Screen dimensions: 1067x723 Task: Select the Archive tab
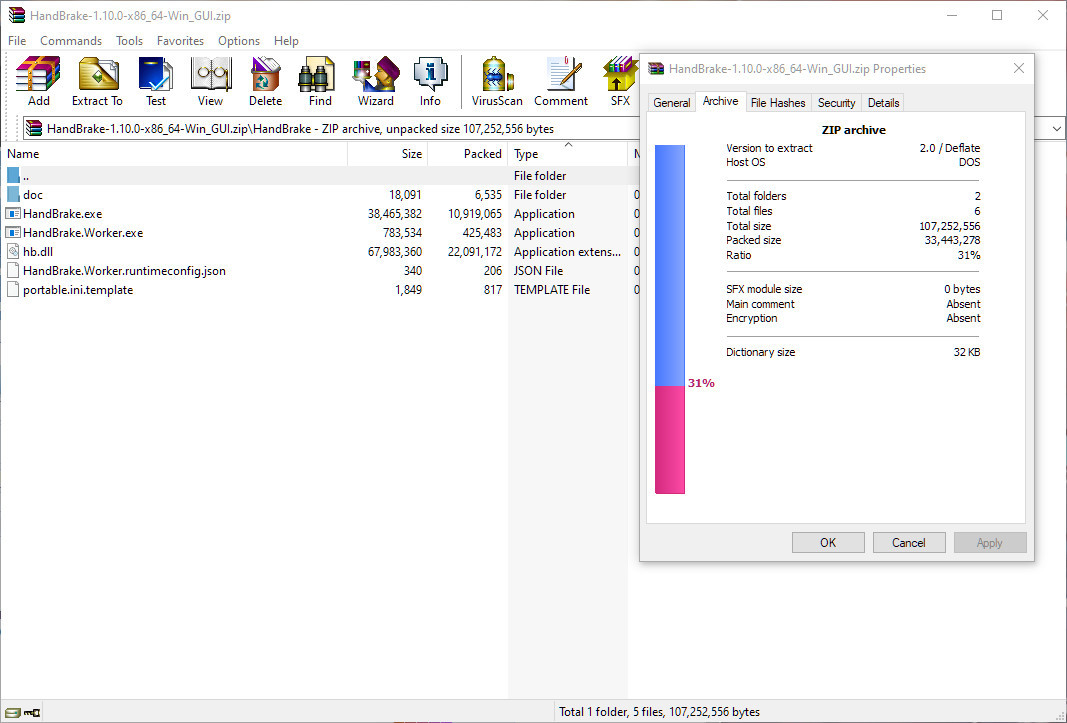(x=721, y=101)
